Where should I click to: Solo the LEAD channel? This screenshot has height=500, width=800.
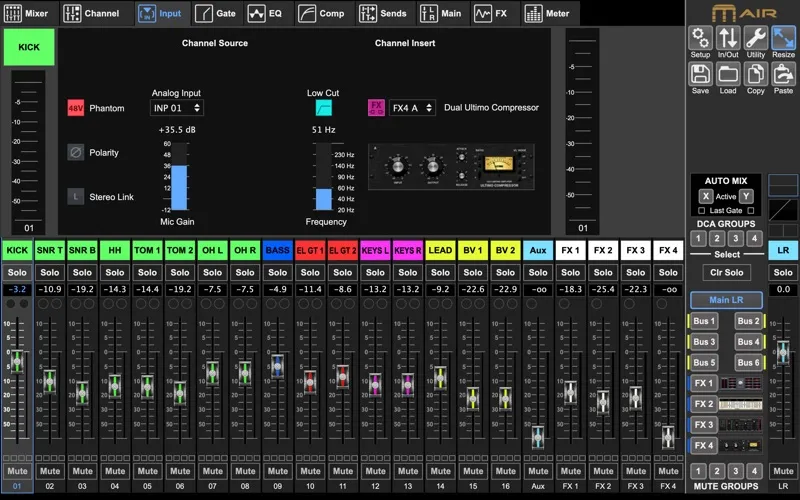tap(440, 272)
